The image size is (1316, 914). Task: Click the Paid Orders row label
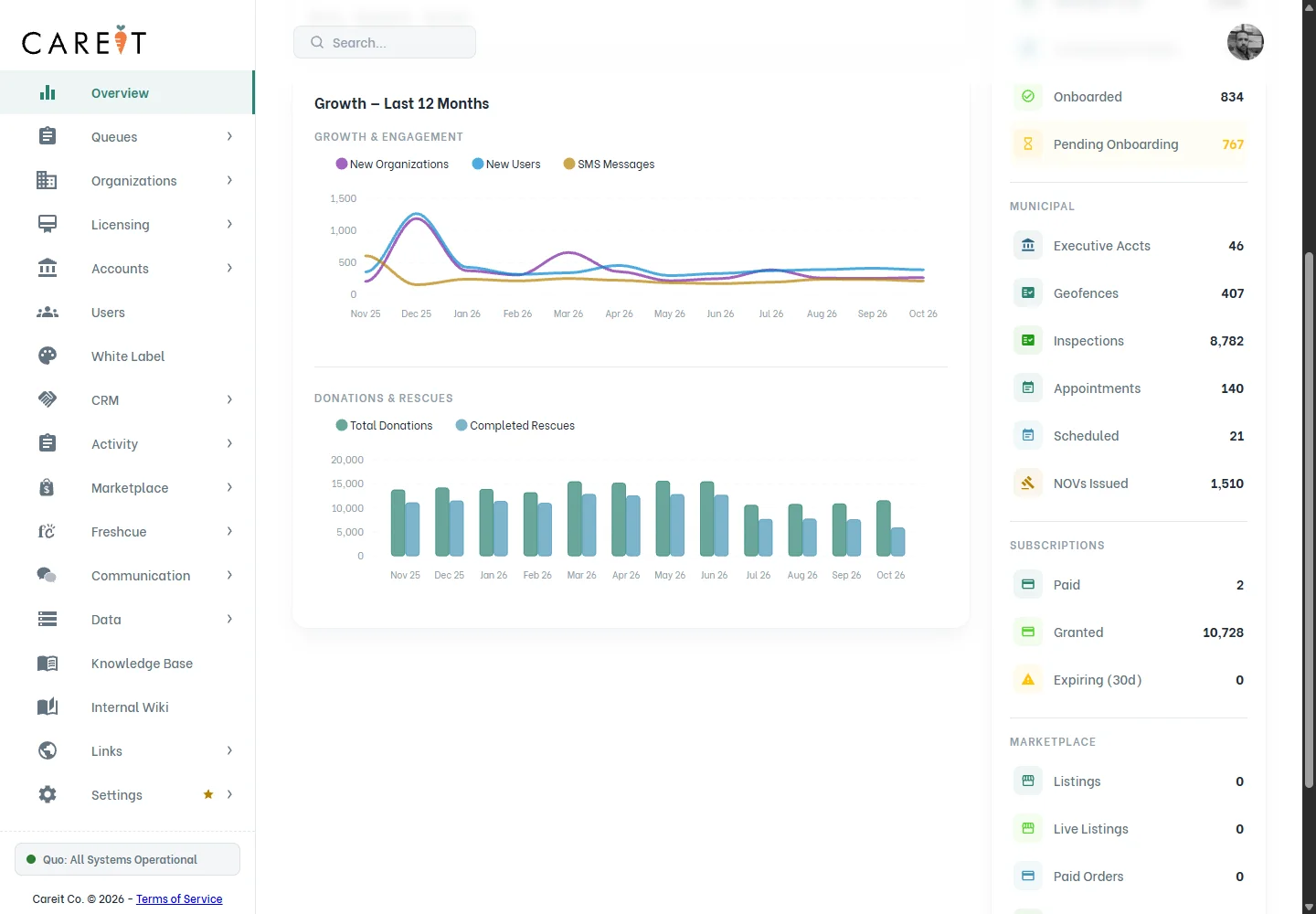[x=1088, y=876]
